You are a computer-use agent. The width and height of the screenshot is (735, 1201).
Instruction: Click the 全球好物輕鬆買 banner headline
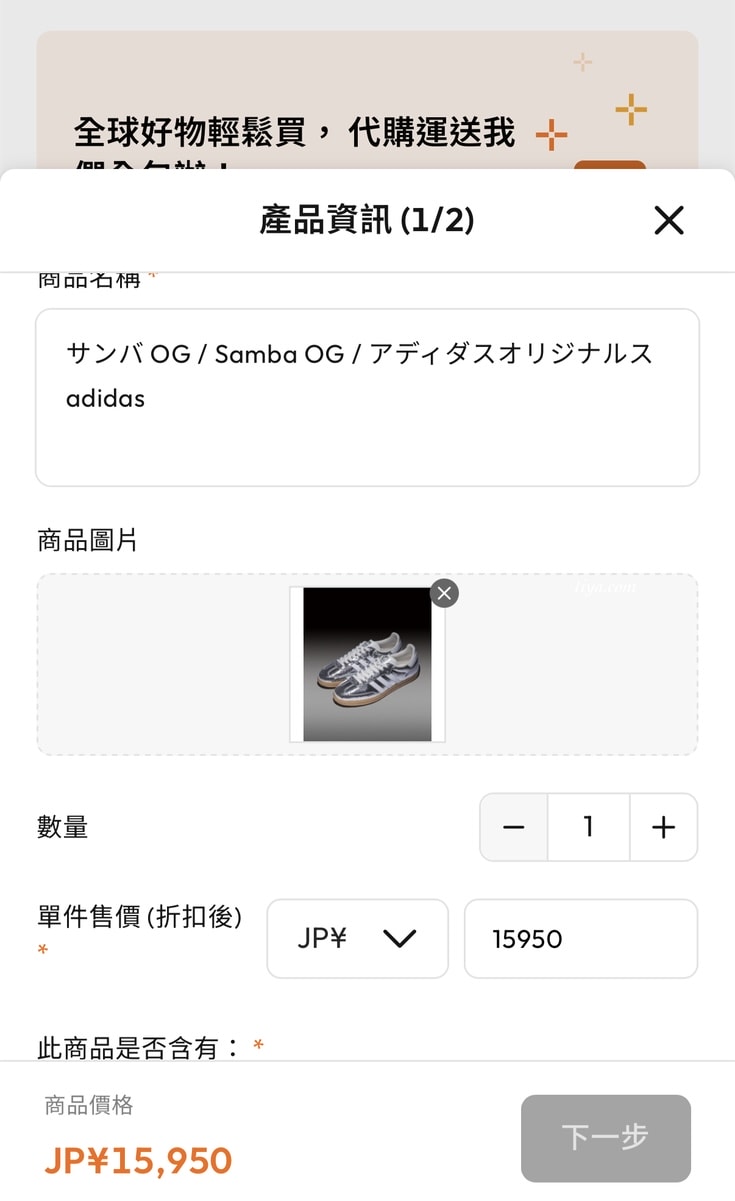(x=295, y=132)
